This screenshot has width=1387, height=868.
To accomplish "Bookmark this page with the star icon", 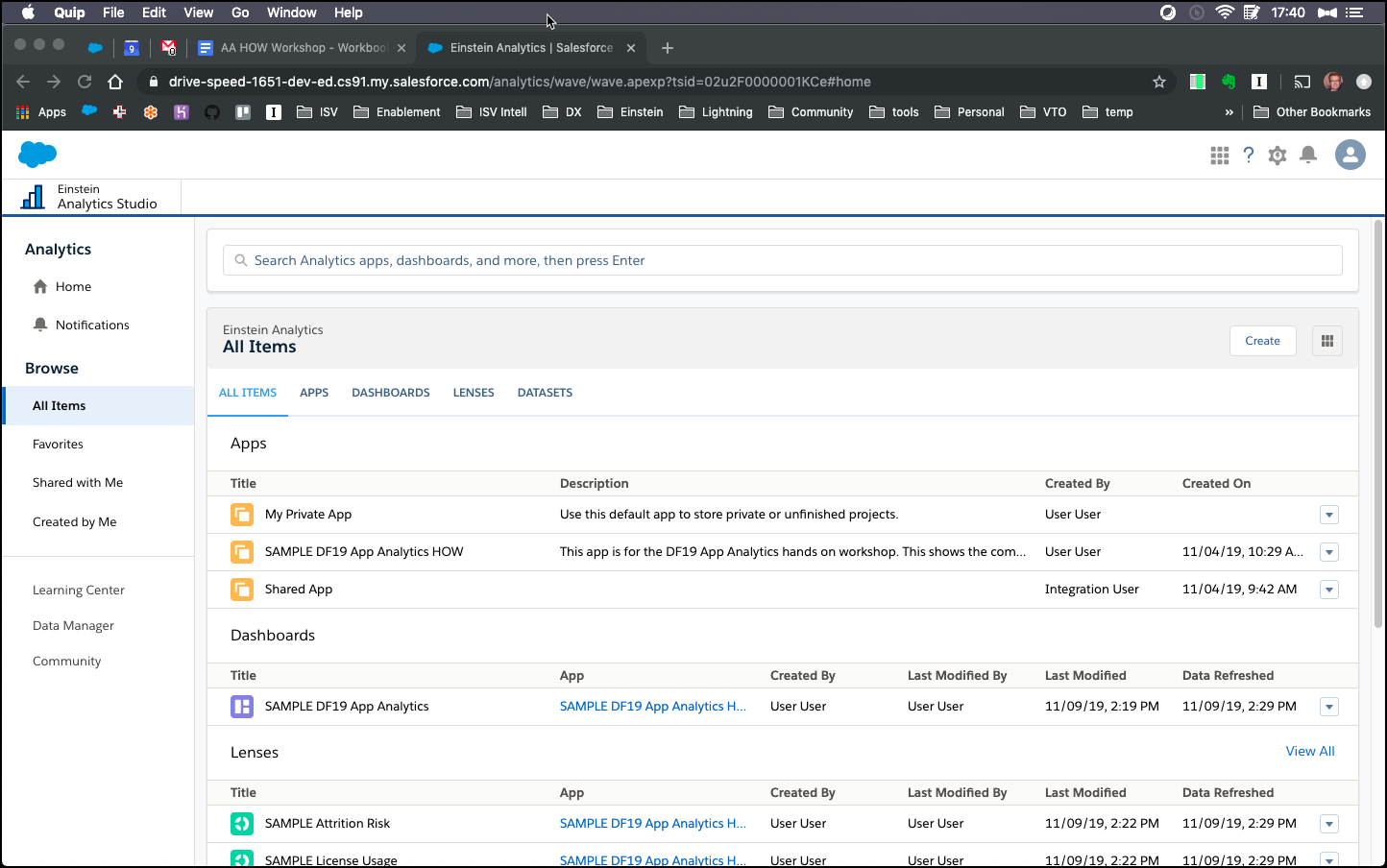I will coord(1159,82).
